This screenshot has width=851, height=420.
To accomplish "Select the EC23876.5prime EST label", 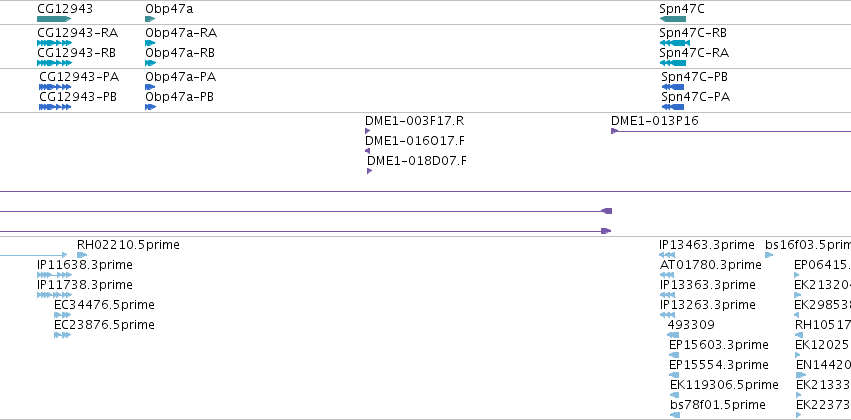I will coord(104,324).
